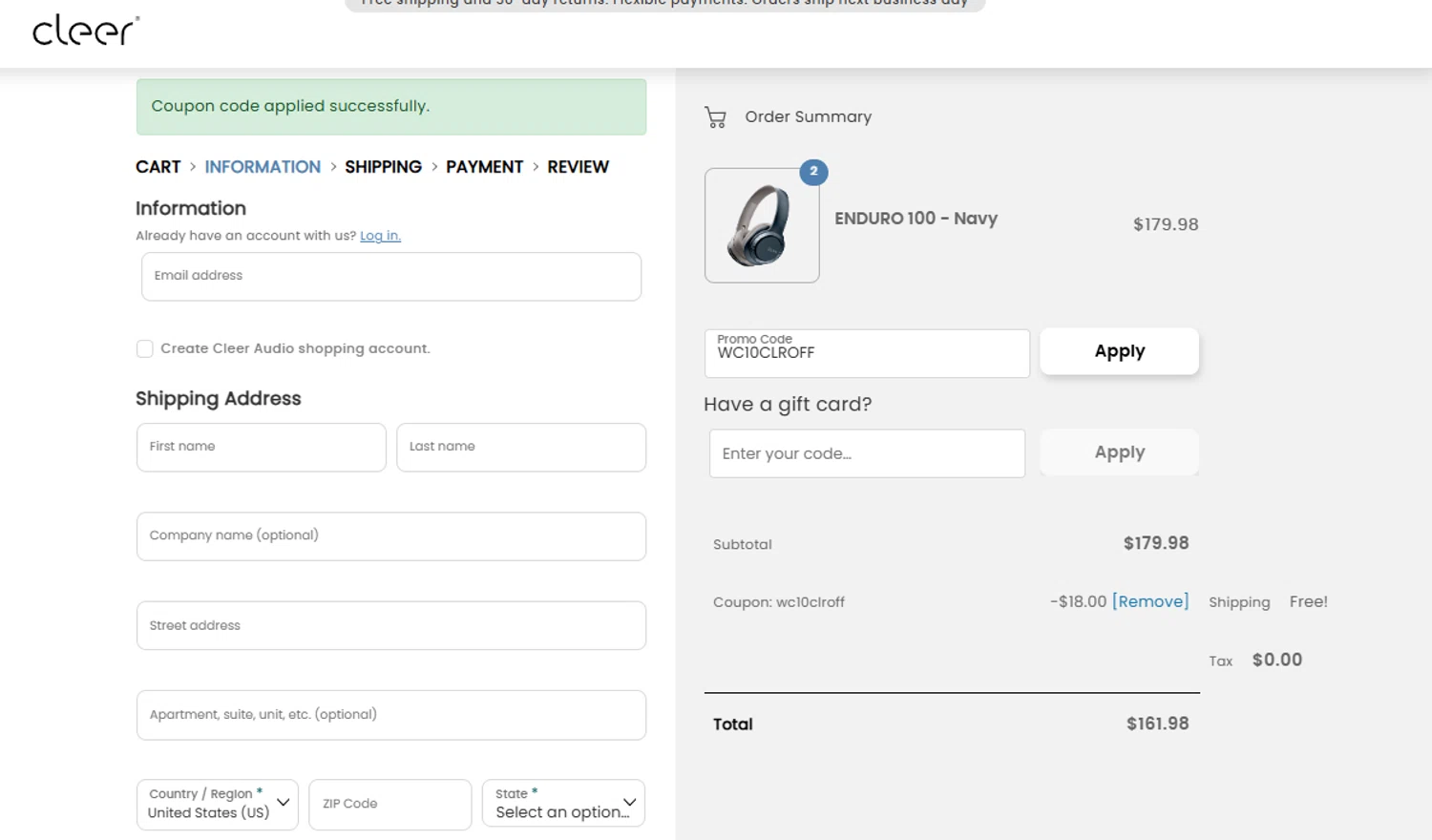The image size is (1432, 840).
Task: Focus the Street address field
Action: coord(391,626)
